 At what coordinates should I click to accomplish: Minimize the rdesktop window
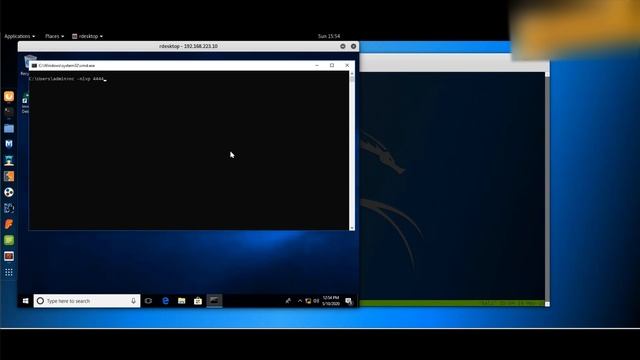pos(343,46)
